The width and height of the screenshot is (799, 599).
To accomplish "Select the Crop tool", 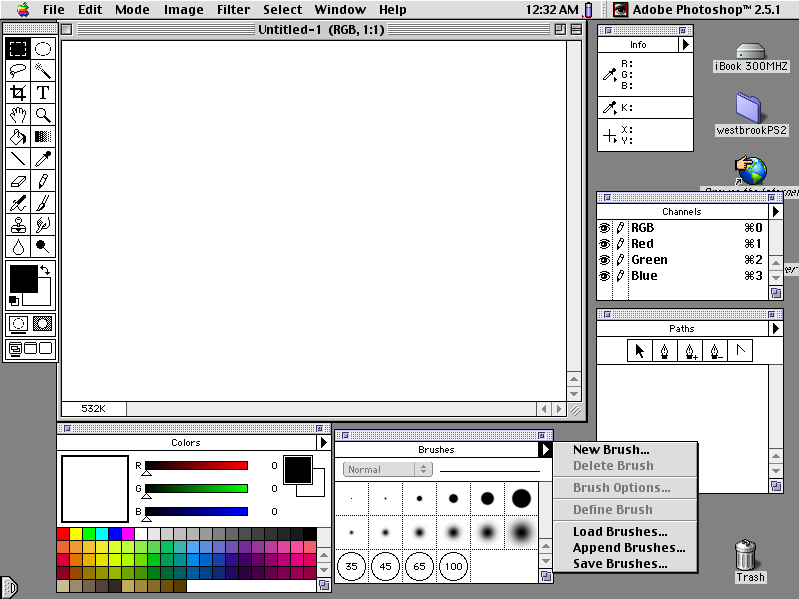I will click(18, 93).
